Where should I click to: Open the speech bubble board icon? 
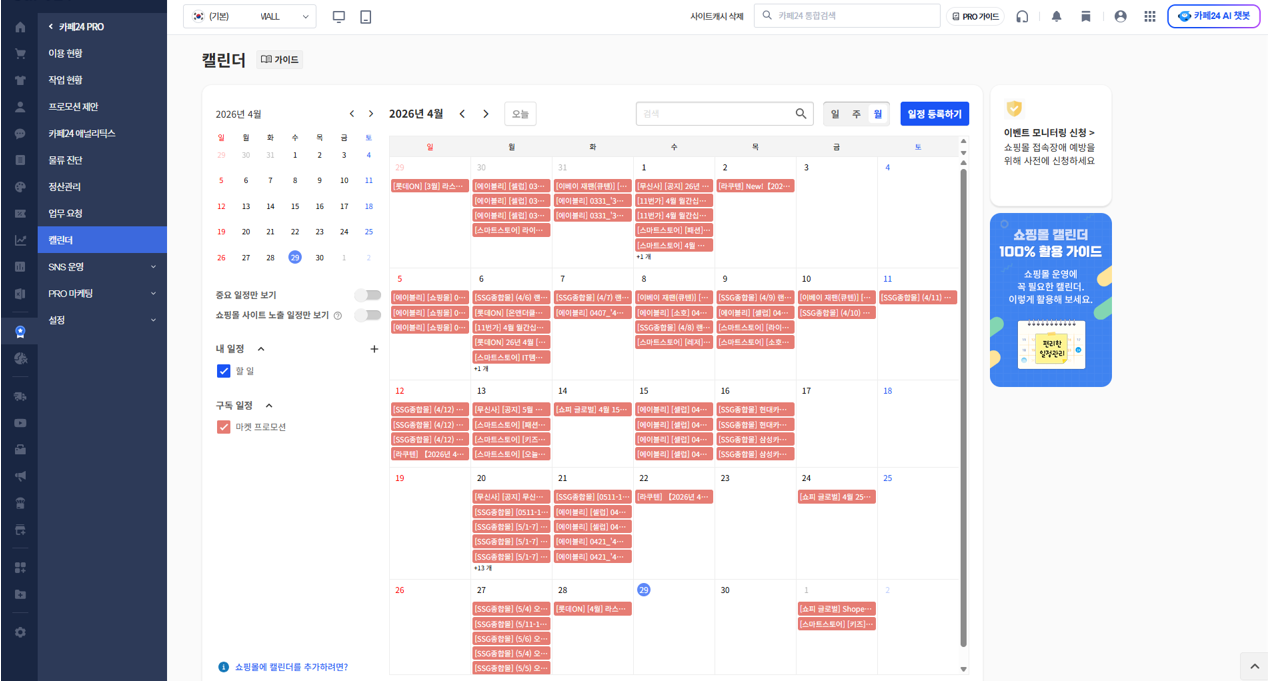(20, 133)
